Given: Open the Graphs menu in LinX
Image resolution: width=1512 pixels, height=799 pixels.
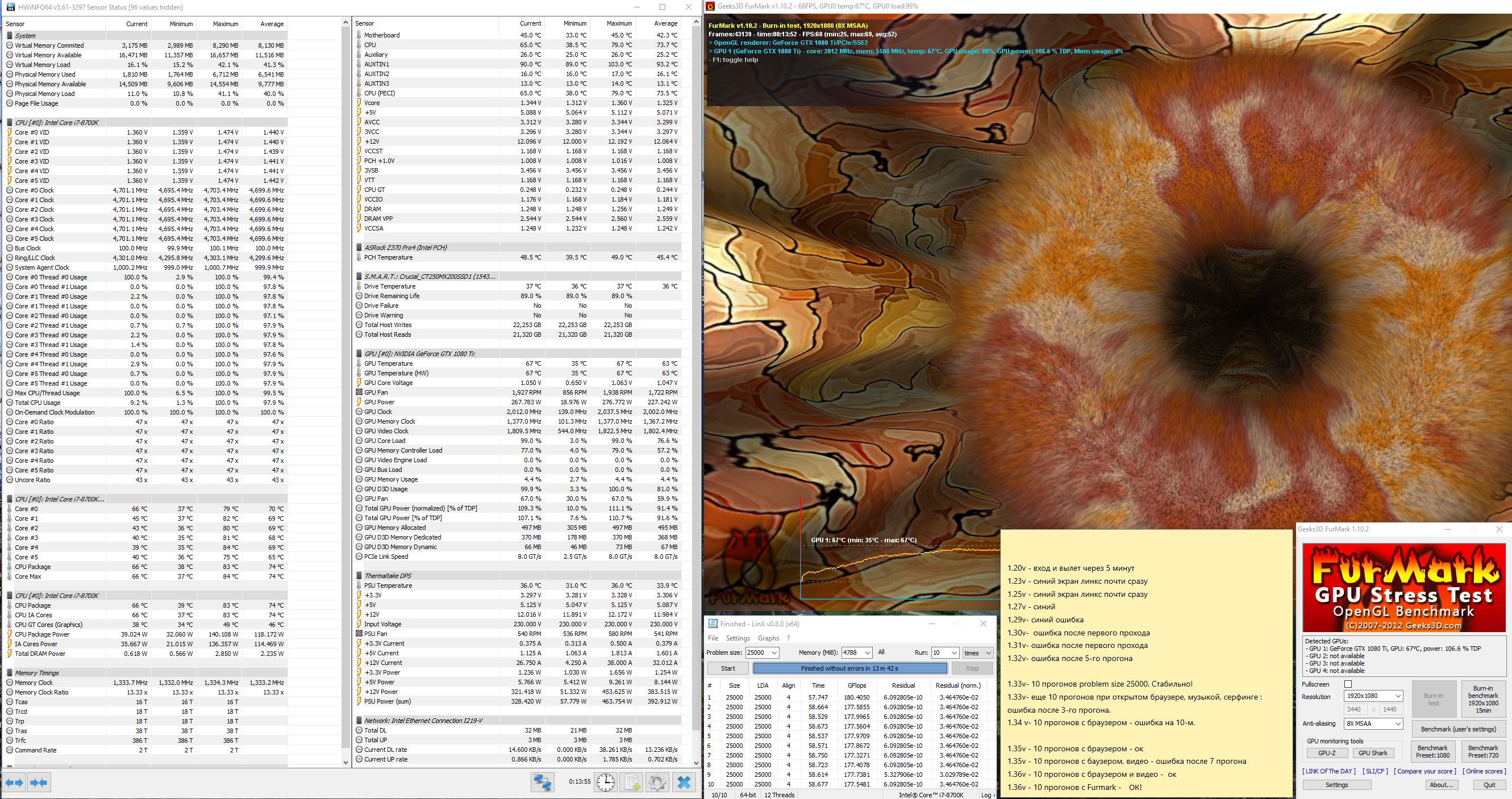Looking at the screenshot, I should 768,638.
